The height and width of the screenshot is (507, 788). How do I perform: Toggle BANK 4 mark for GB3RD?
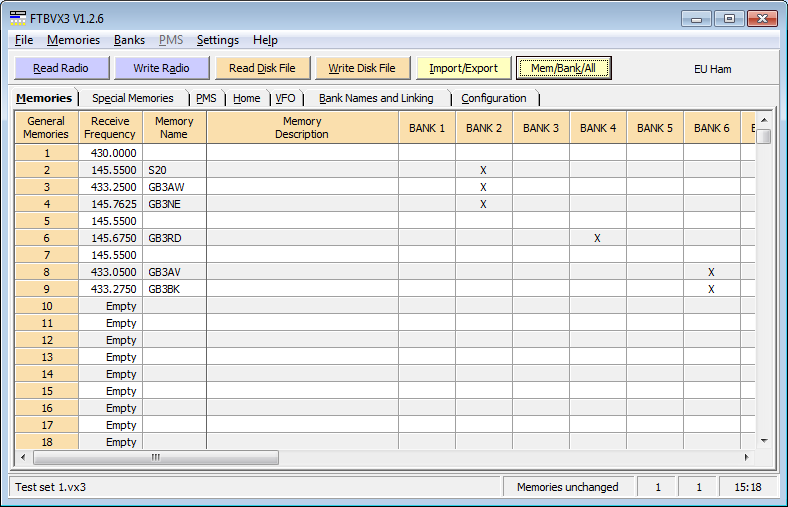(x=597, y=238)
